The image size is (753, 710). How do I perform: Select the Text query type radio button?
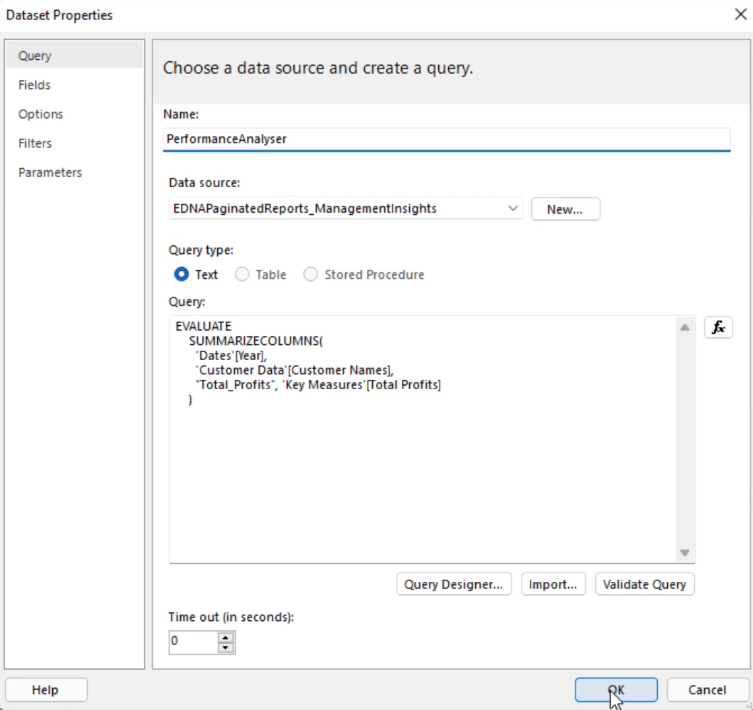point(182,274)
